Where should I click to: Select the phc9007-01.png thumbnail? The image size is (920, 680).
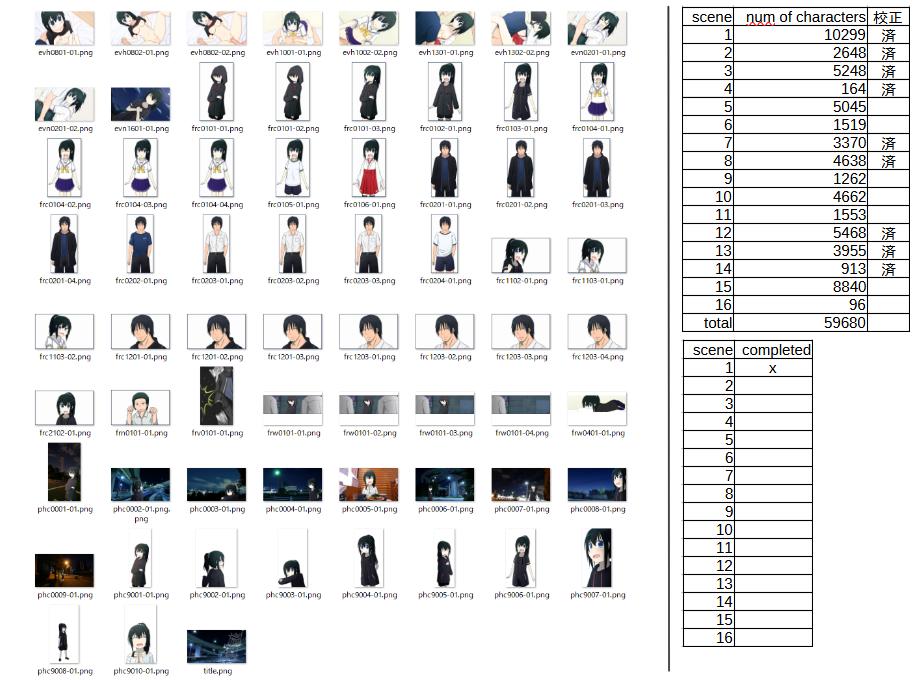(x=596, y=558)
